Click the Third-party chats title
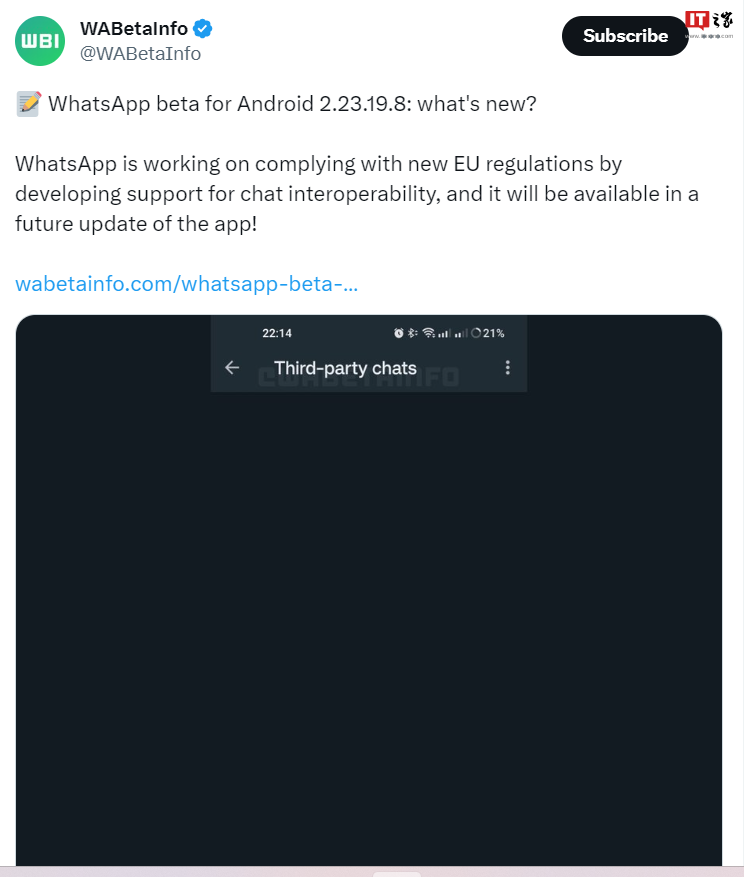Image resolution: width=744 pixels, height=877 pixels. [345, 368]
